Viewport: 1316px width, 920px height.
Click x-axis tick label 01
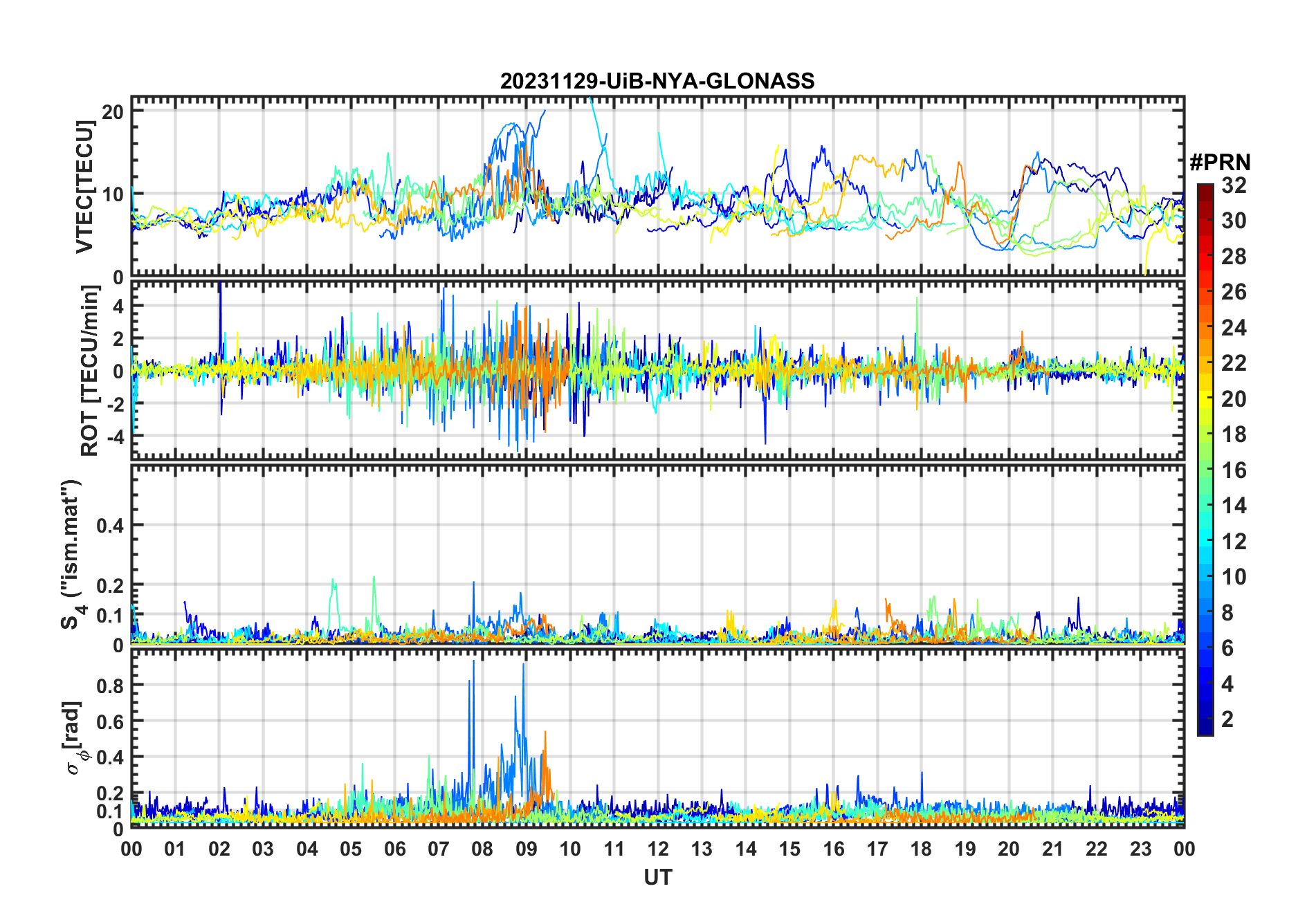(x=175, y=849)
